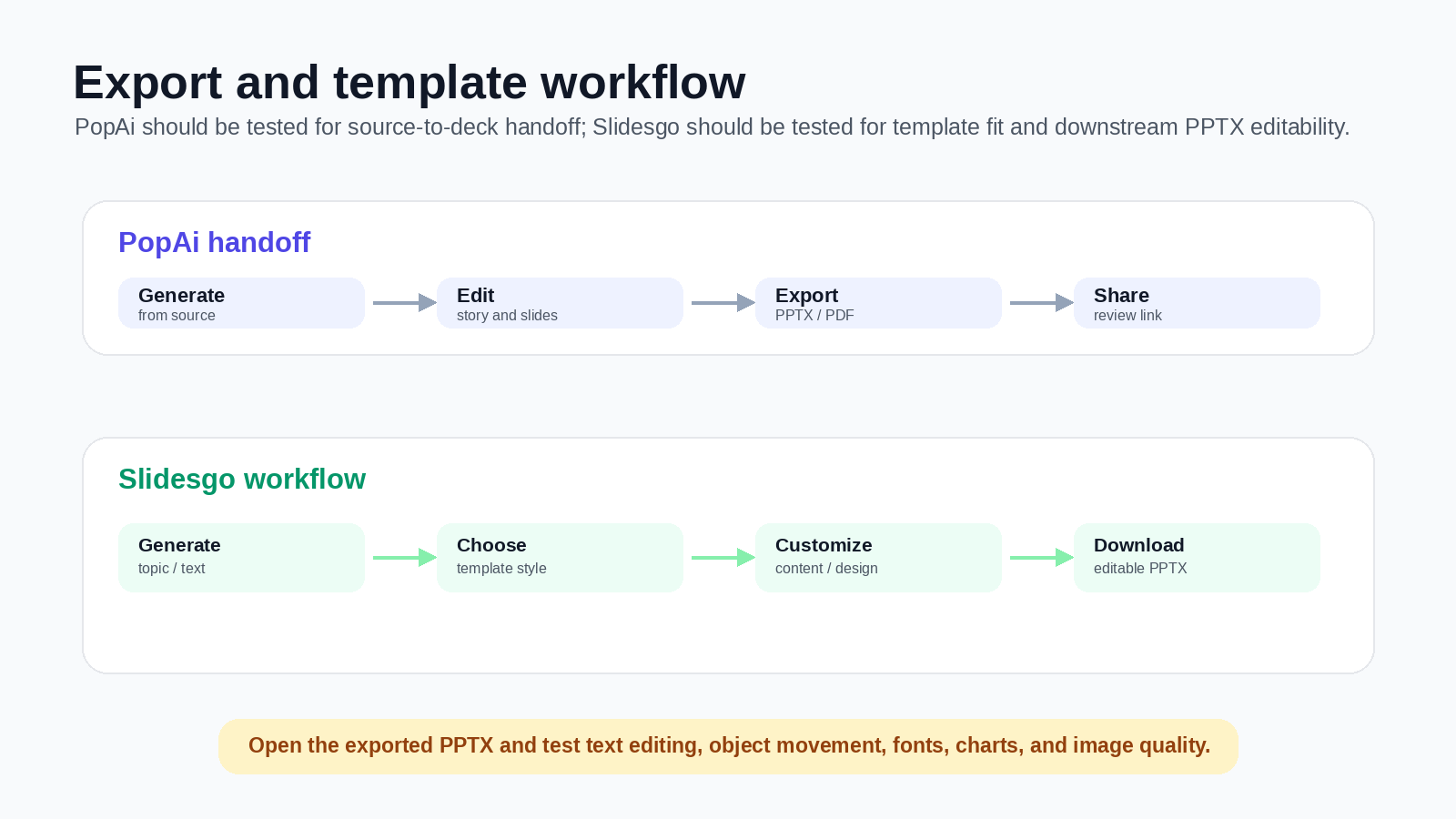Click the 'topic / text' caption
Screen dimensions: 1456x819
[x=171, y=569]
